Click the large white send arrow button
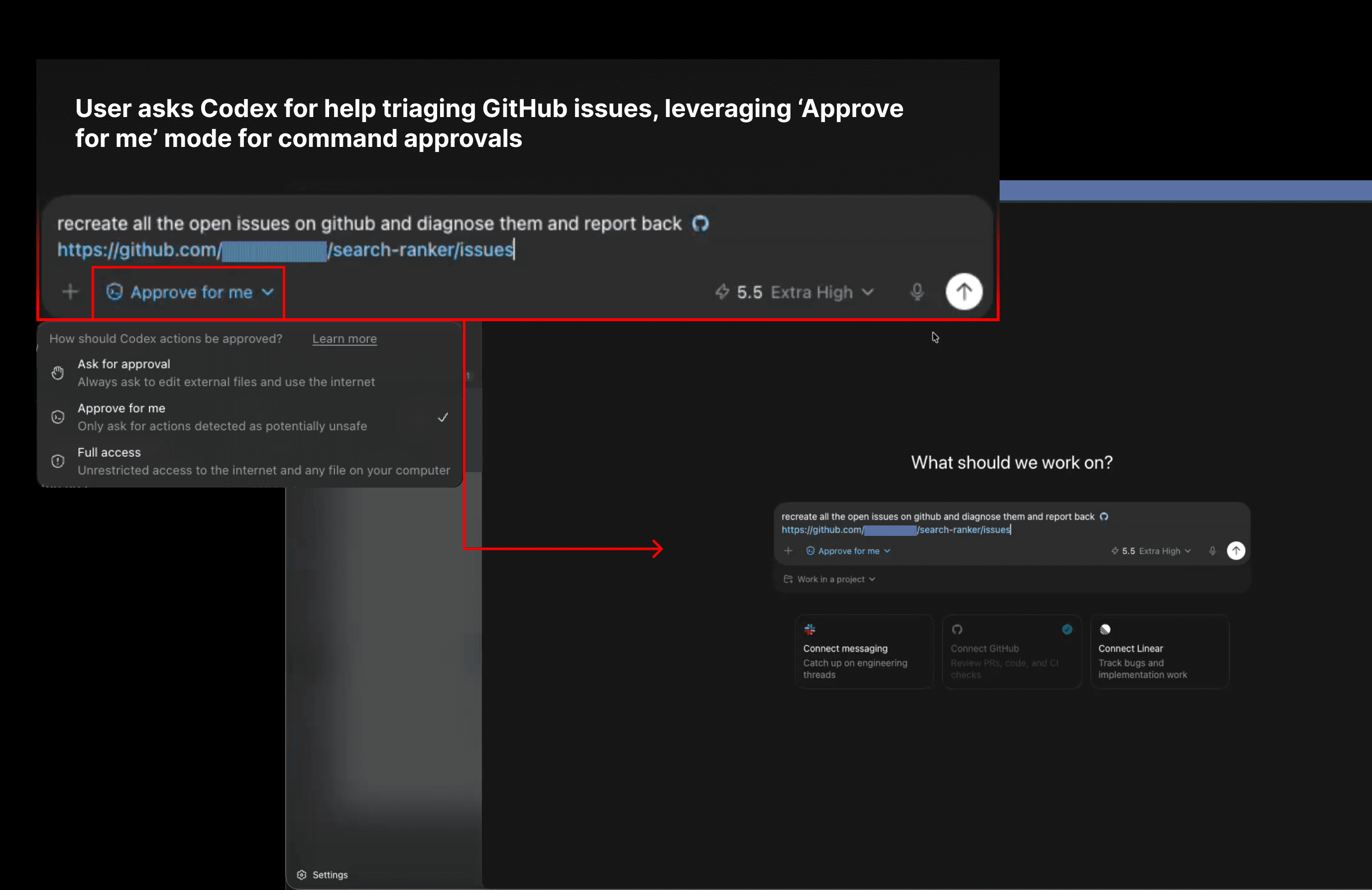 click(x=964, y=292)
